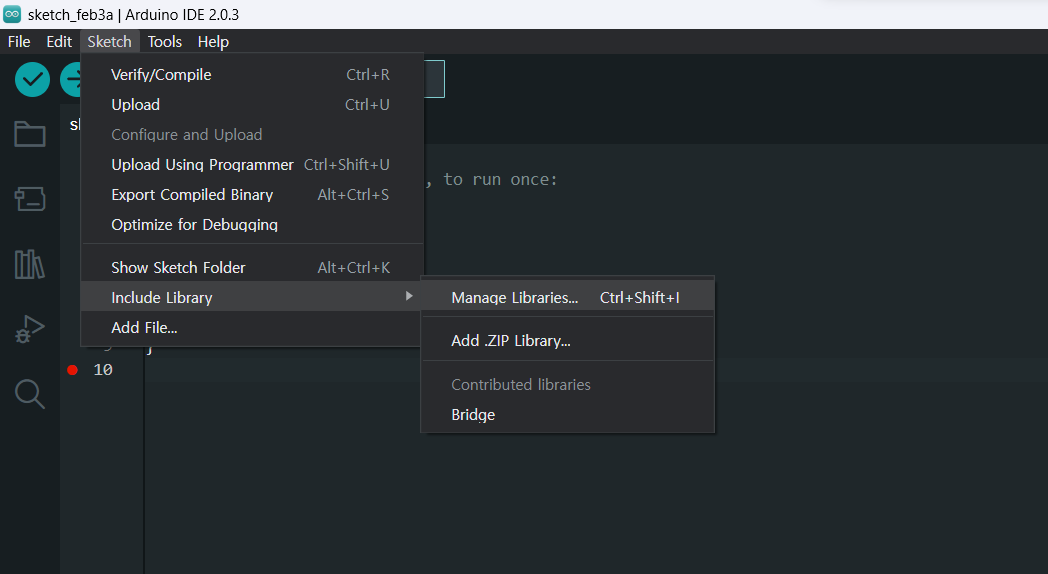Open the Sketchbook folder sidebar icon
The image size is (1048, 574).
[29, 134]
